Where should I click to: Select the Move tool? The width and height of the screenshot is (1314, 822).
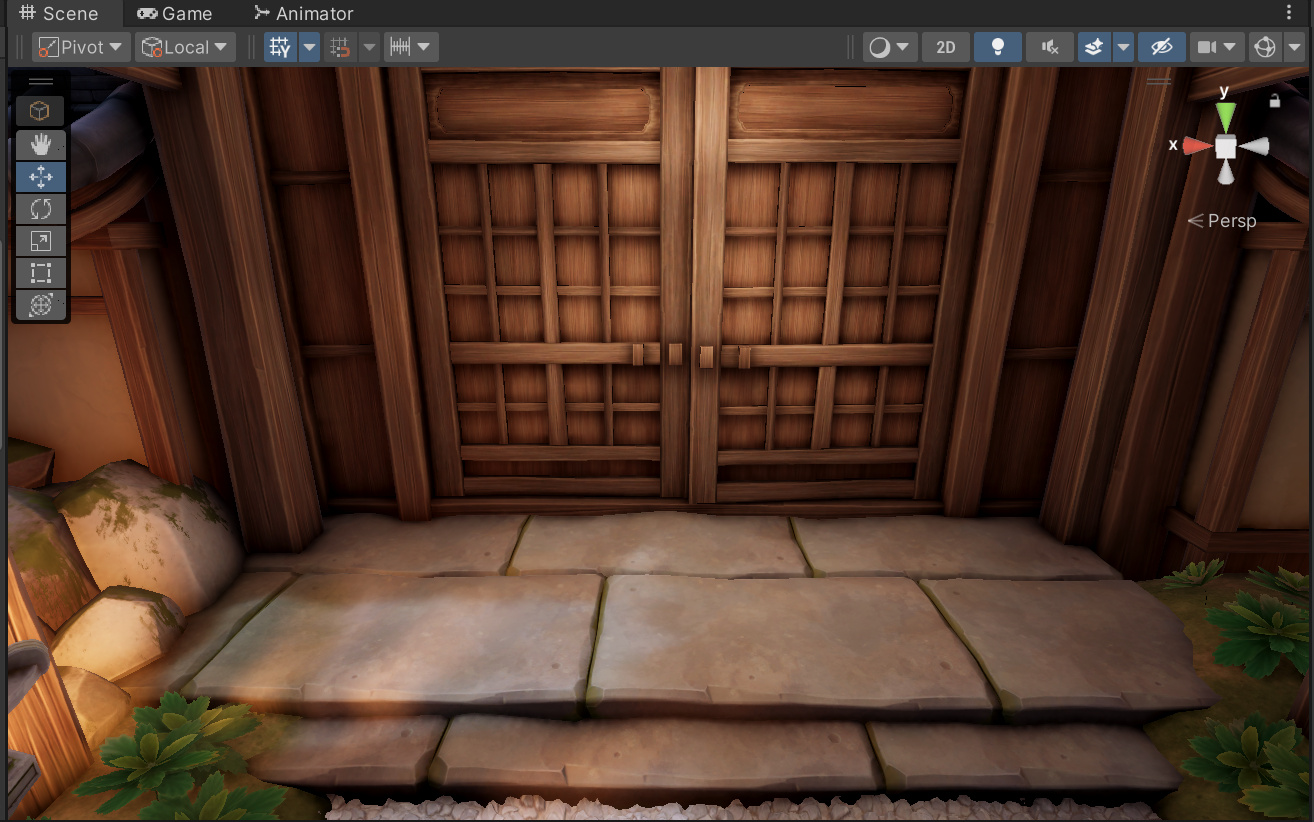click(x=40, y=177)
